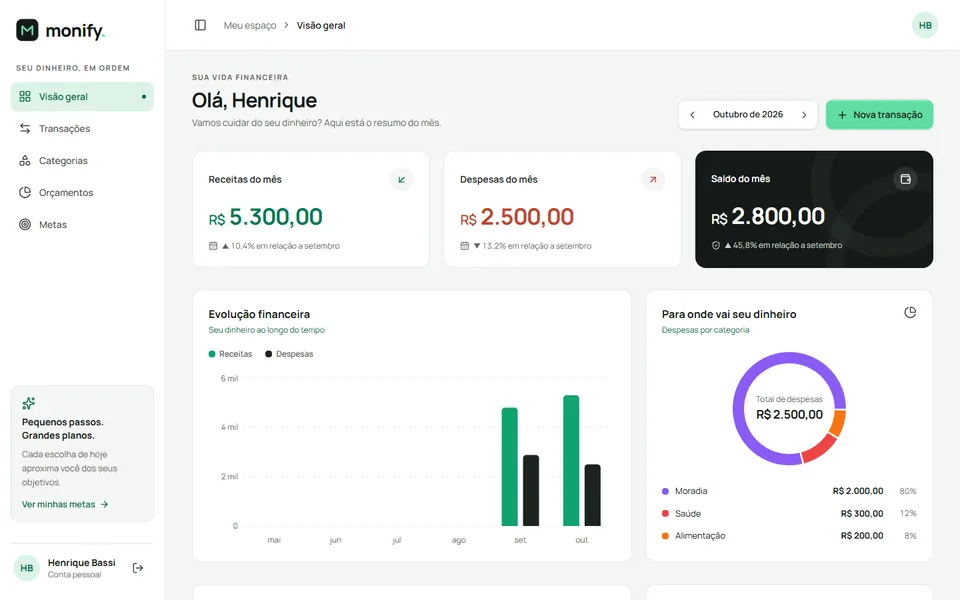Click the Metas target icon

[24, 224]
